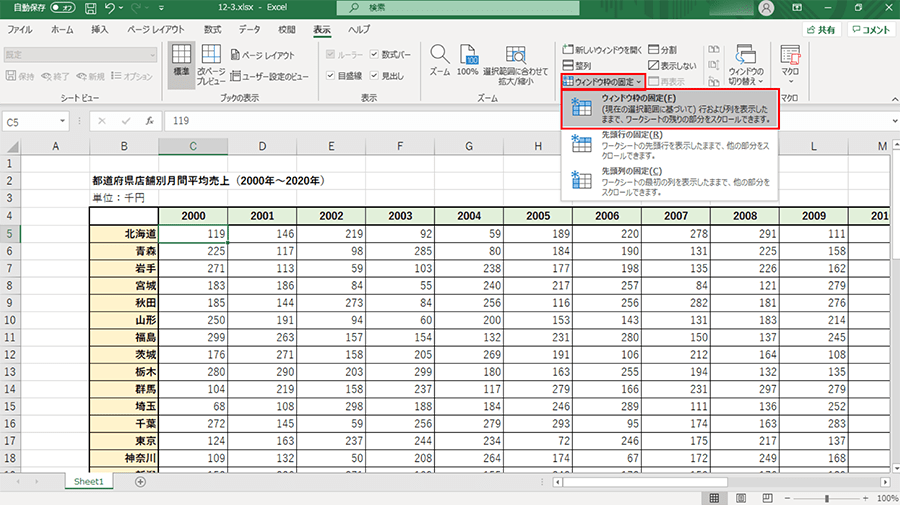Click the horizontal scrollbar left arrow
Viewport: 900px width, 505px height.
pos(557,482)
